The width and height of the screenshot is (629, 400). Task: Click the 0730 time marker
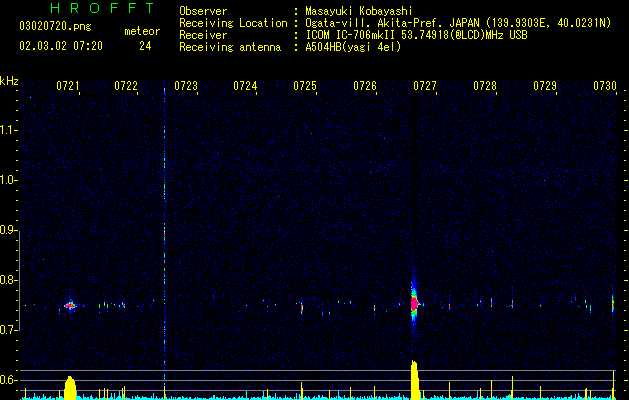click(x=605, y=86)
